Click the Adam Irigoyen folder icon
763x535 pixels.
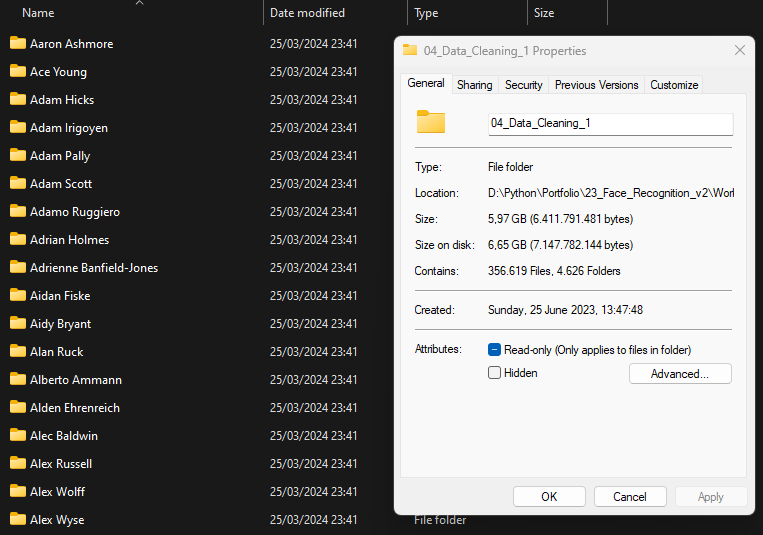pyautogui.click(x=18, y=128)
